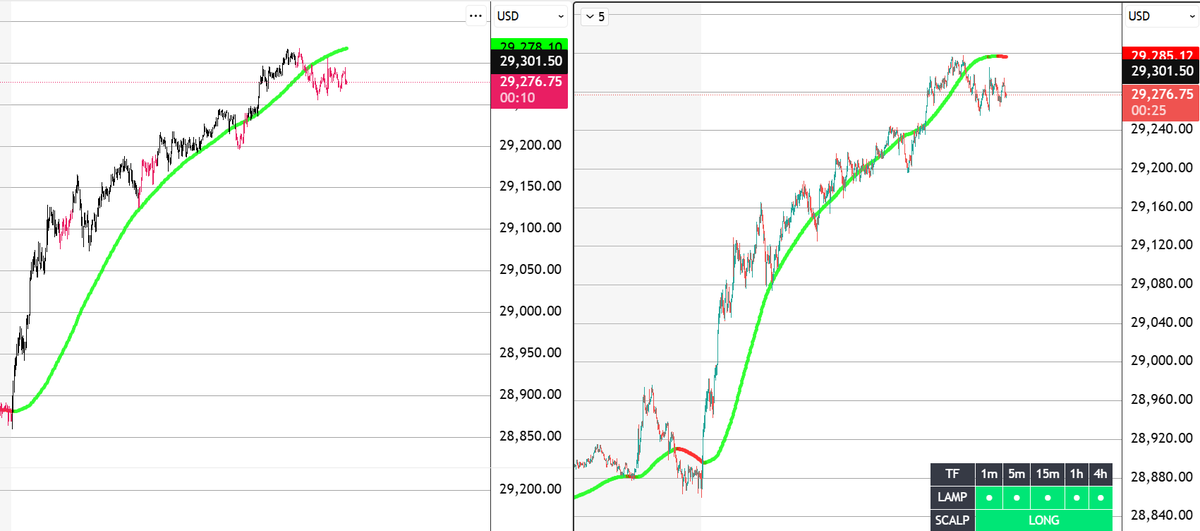Click the TF header cell in indicator table
The width and height of the screenshot is (1200, 531).
(951, 474)
